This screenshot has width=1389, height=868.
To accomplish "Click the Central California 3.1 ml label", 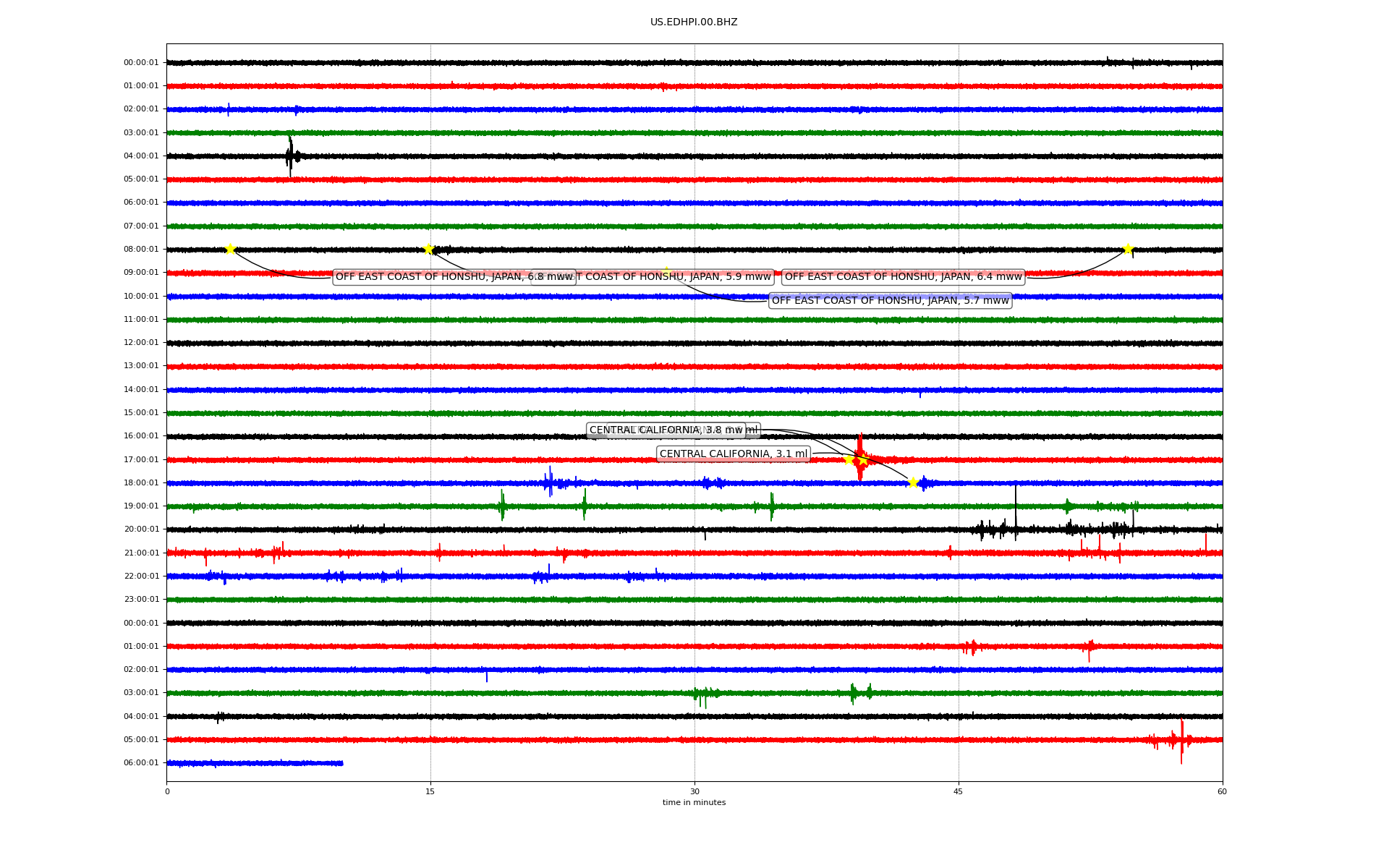I will pos(733,454).
